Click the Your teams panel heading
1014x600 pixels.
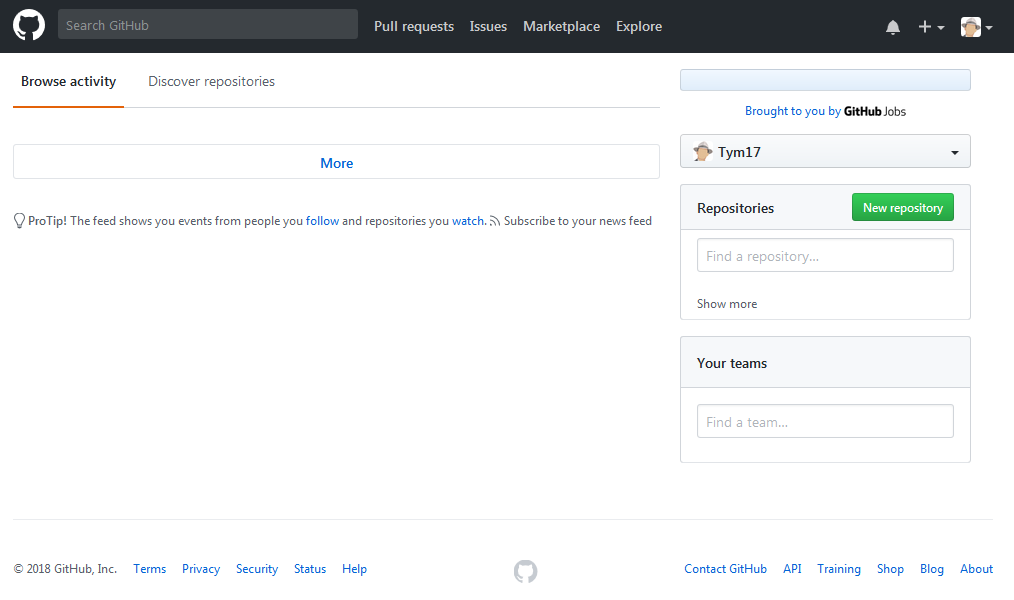[x=732, y=363]
